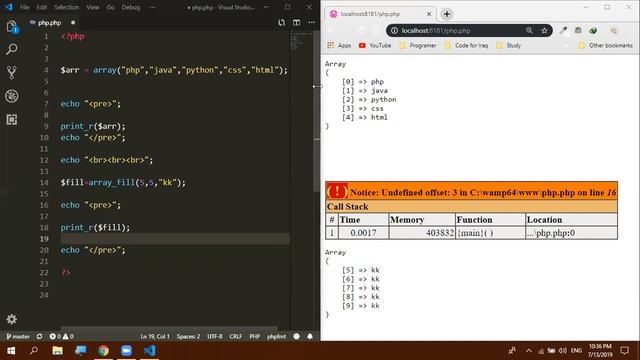640x360 pixels.
Task: Click the {main}( ) function cell
Action: click(x=490, y=233)
